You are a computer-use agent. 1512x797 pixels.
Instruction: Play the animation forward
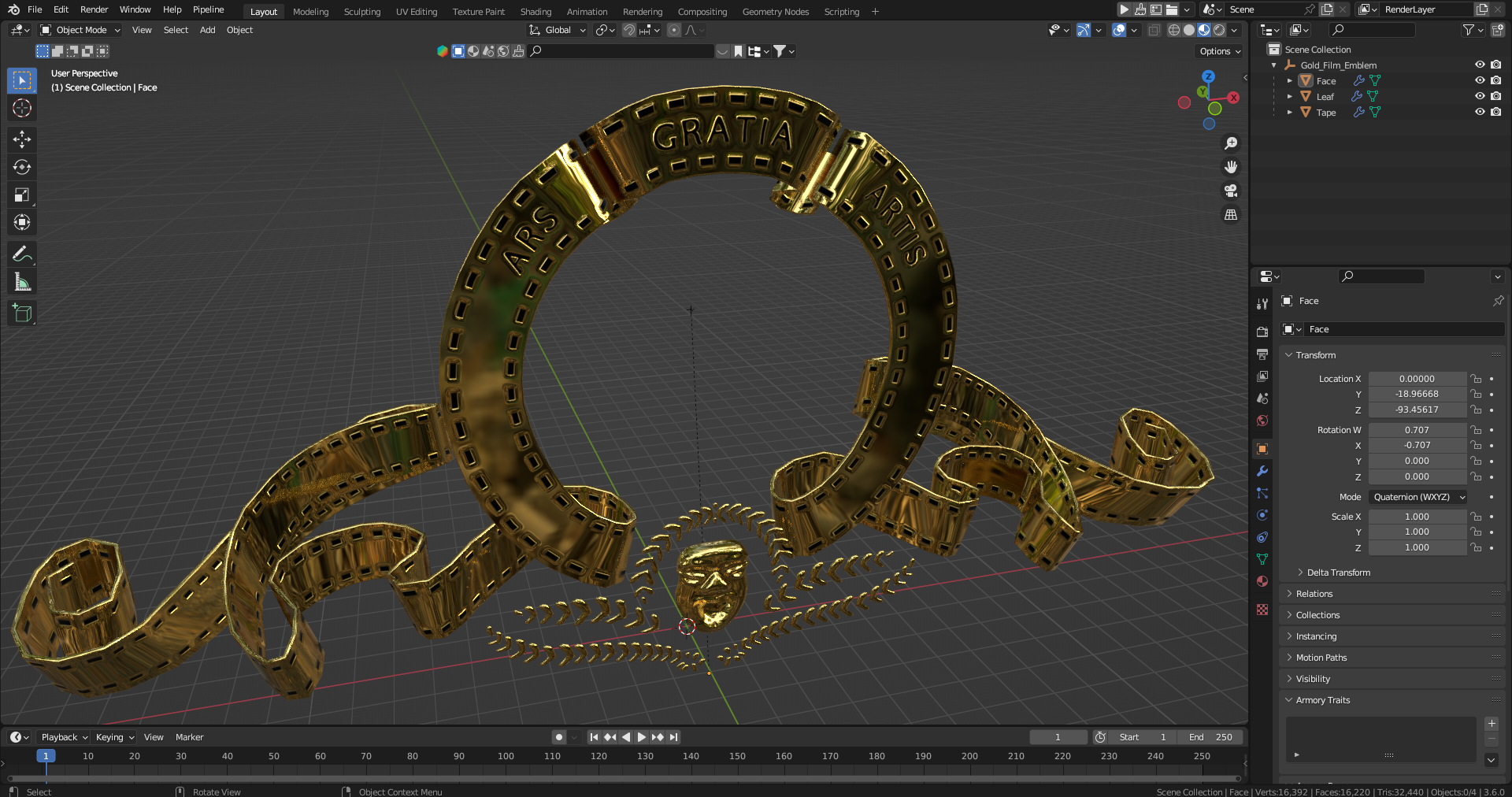(x=641, y=737)
